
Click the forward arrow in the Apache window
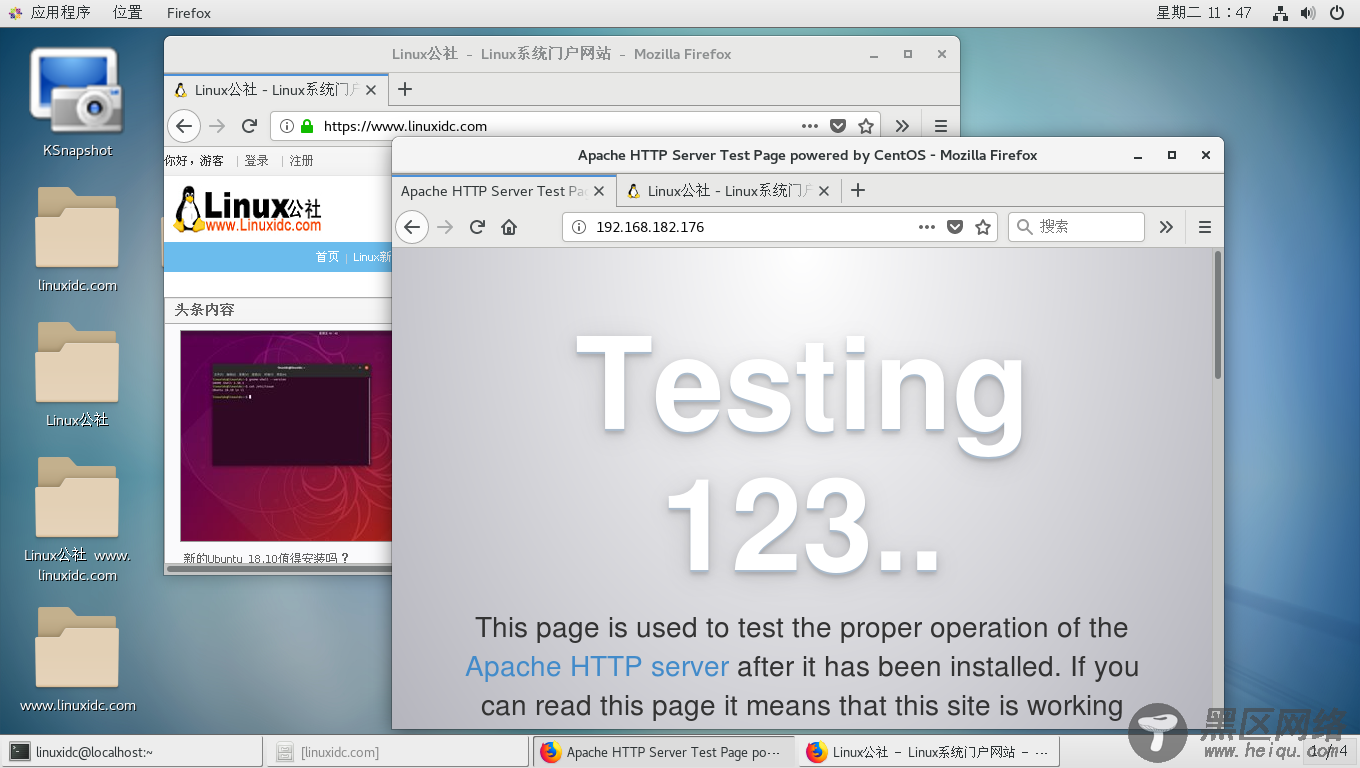coord(446,227)
